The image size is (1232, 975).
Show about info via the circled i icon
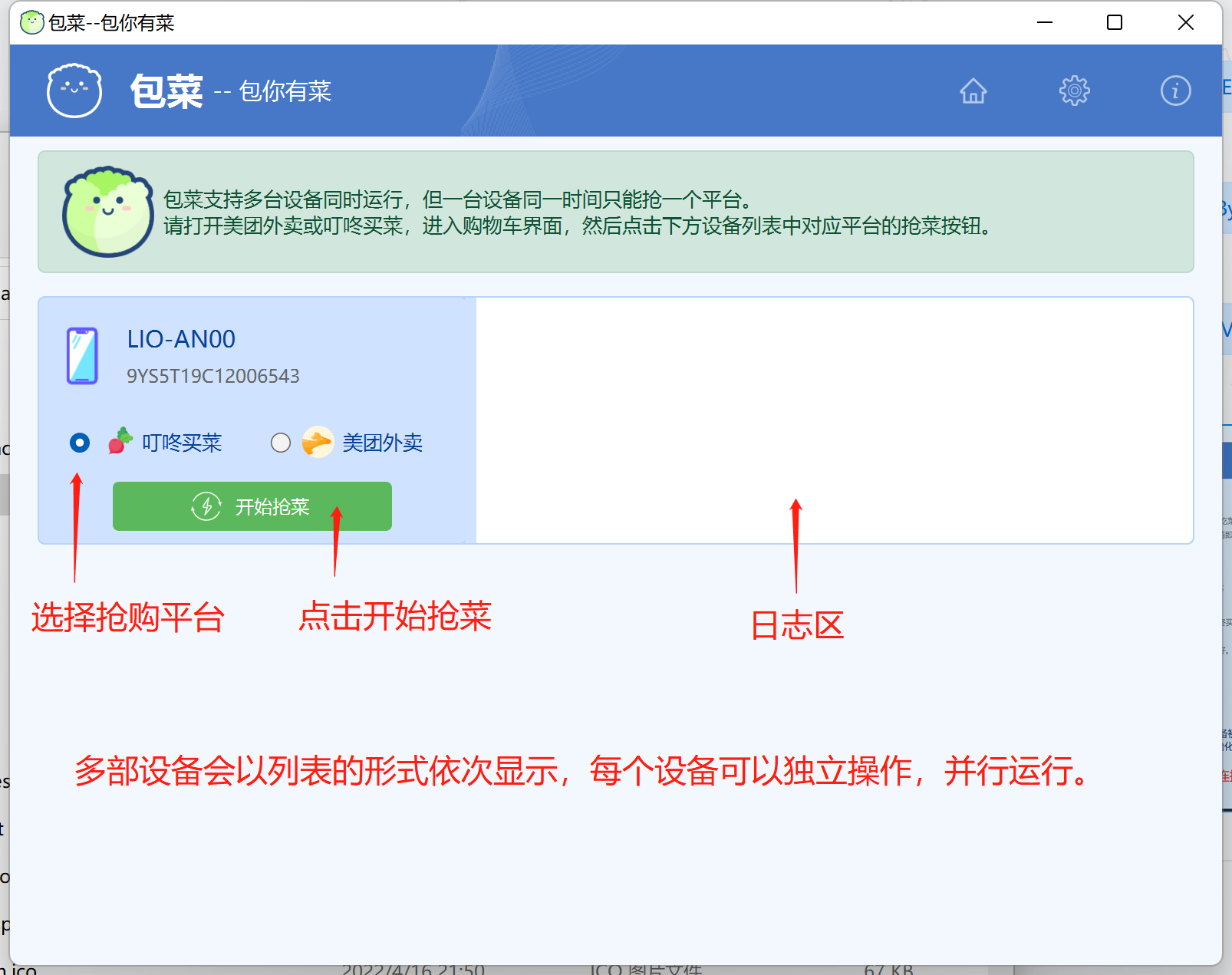click(1175, 91)
